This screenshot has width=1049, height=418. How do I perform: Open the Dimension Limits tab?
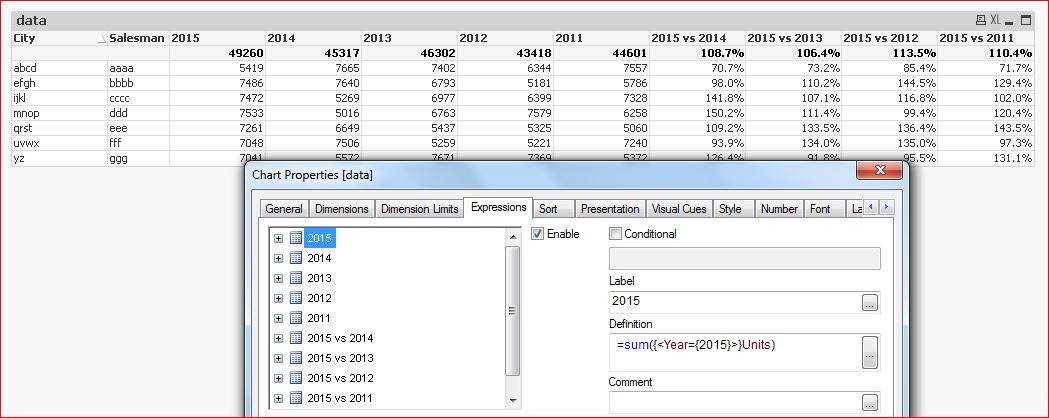(x=419, y=209)
